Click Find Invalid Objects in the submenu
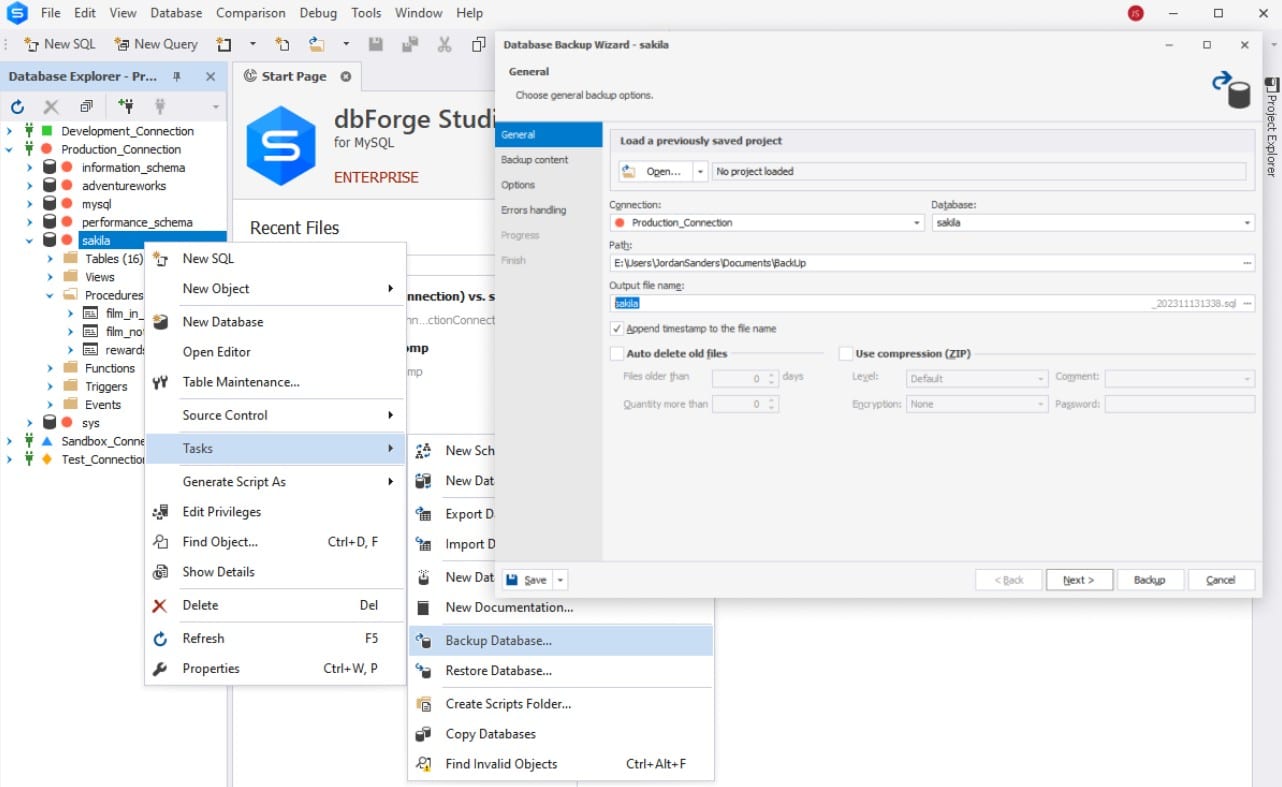The width and height of the screenshot is (1282, 787). pyautogui.click(x=561, y=763)
